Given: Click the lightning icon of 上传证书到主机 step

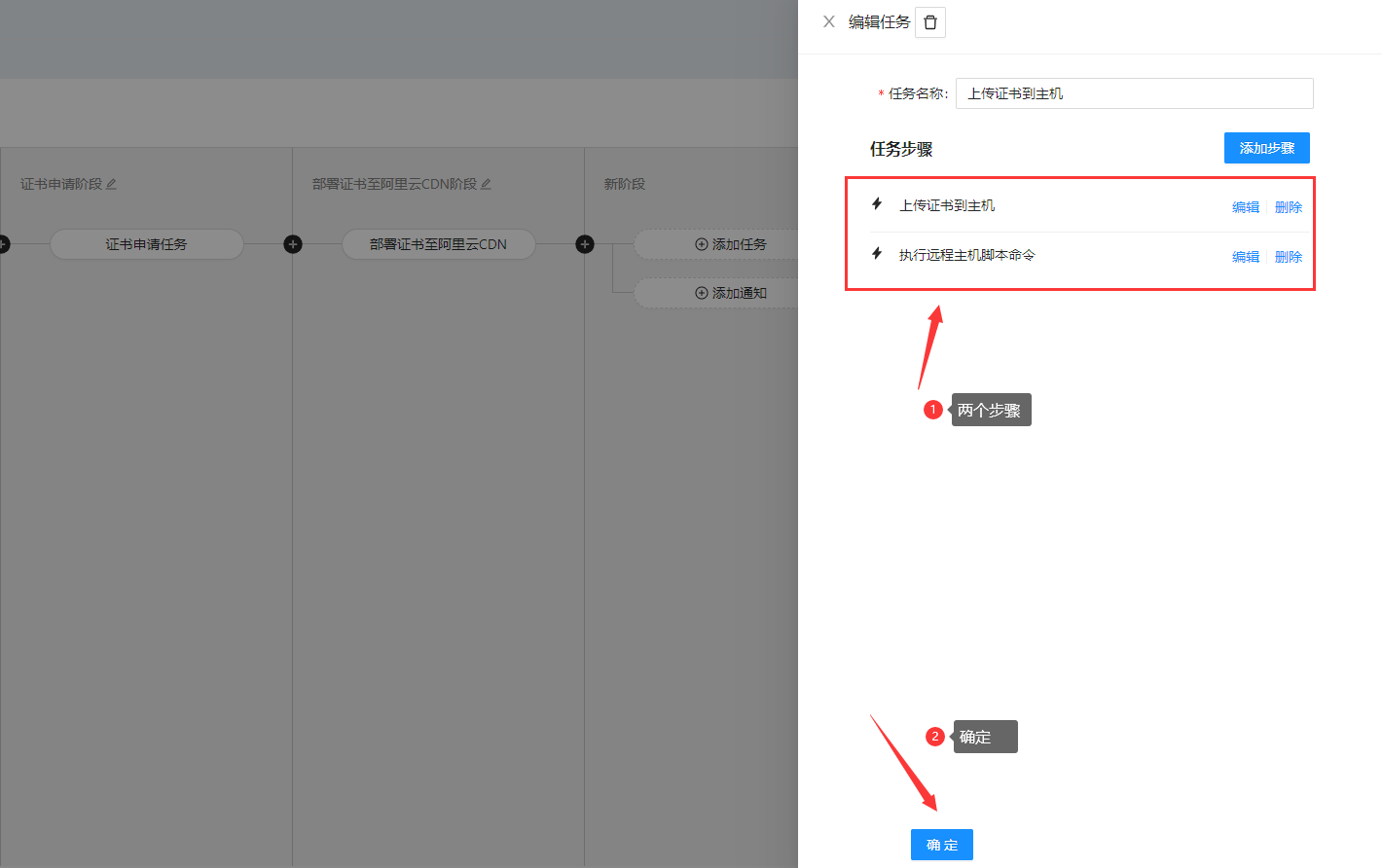Looking at the screenshot, I should 877,204.
